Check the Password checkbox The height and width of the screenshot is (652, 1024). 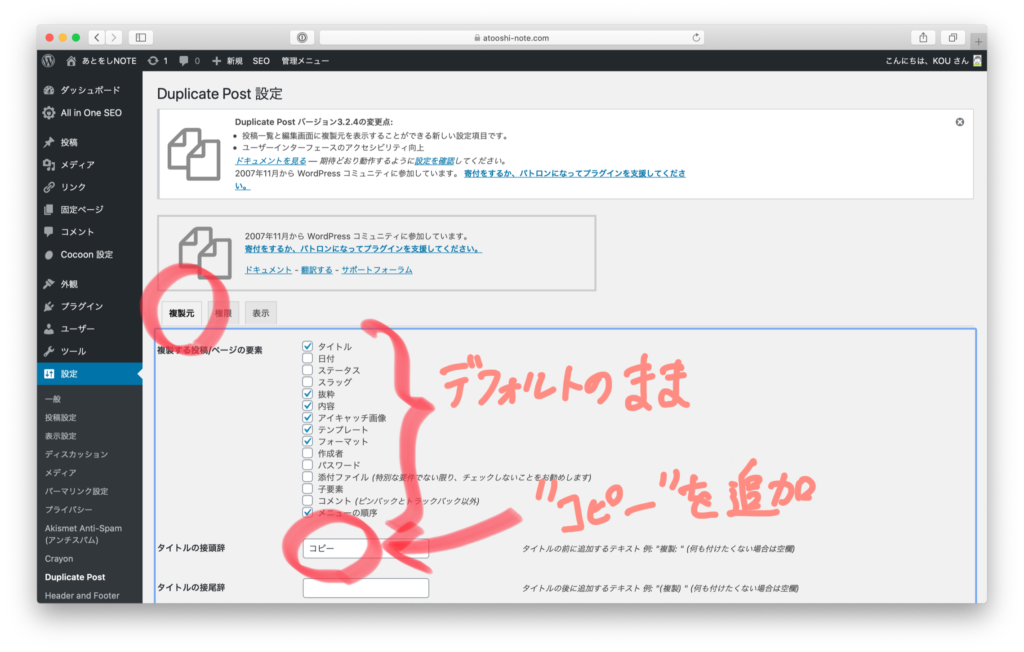[308, 465]
